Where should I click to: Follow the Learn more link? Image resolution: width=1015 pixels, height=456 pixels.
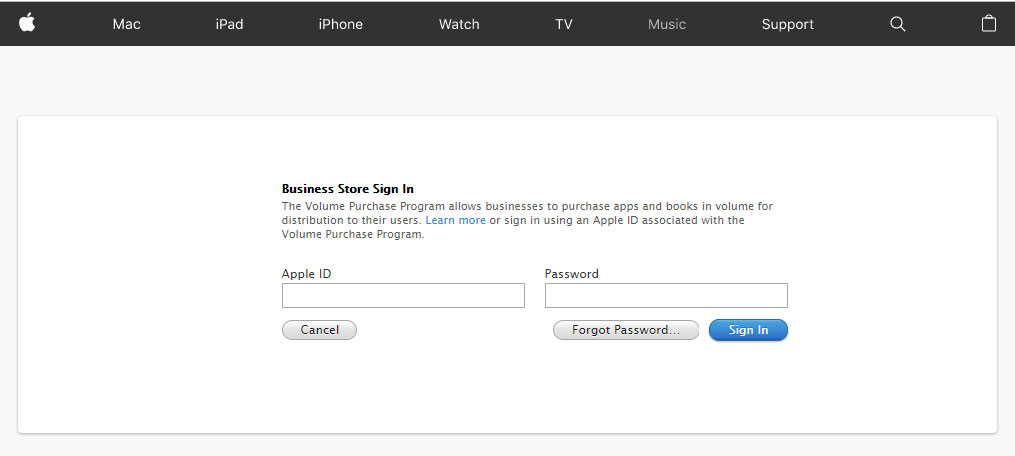(x=455, y=220)
